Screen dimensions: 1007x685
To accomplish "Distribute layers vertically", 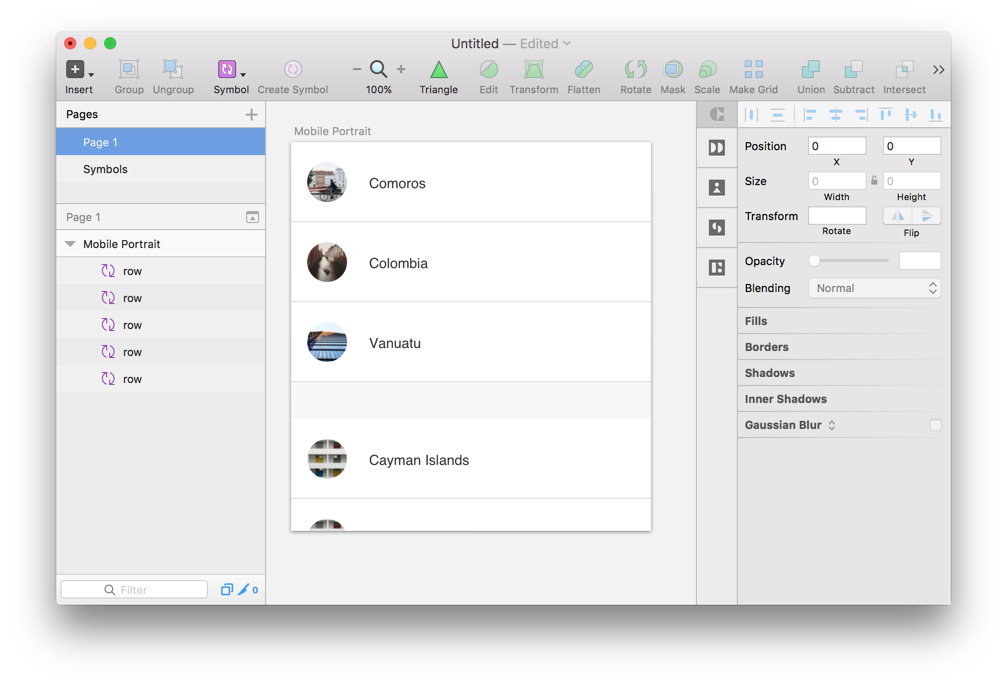I will [x=778, y=114].
